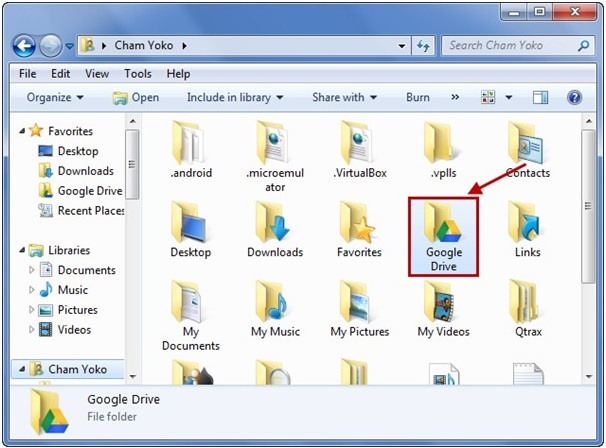Viewport: 606px width, 448px height.
Task: Open Recent Places in sidebar
Action: pyautogui.click(x=81, y=211)
